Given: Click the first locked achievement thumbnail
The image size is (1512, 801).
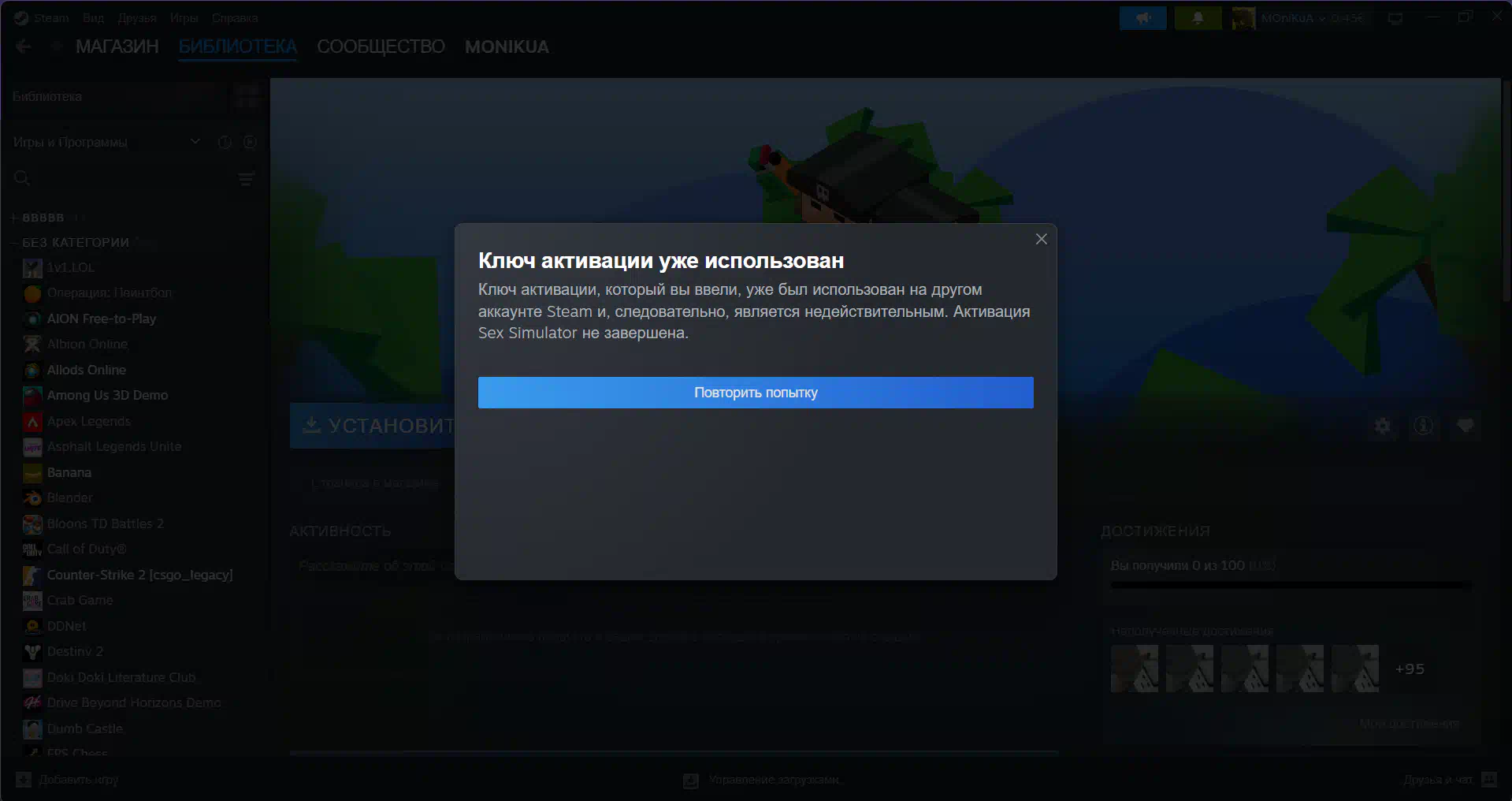Looking at the screenshot, I should coord(1135,669).
